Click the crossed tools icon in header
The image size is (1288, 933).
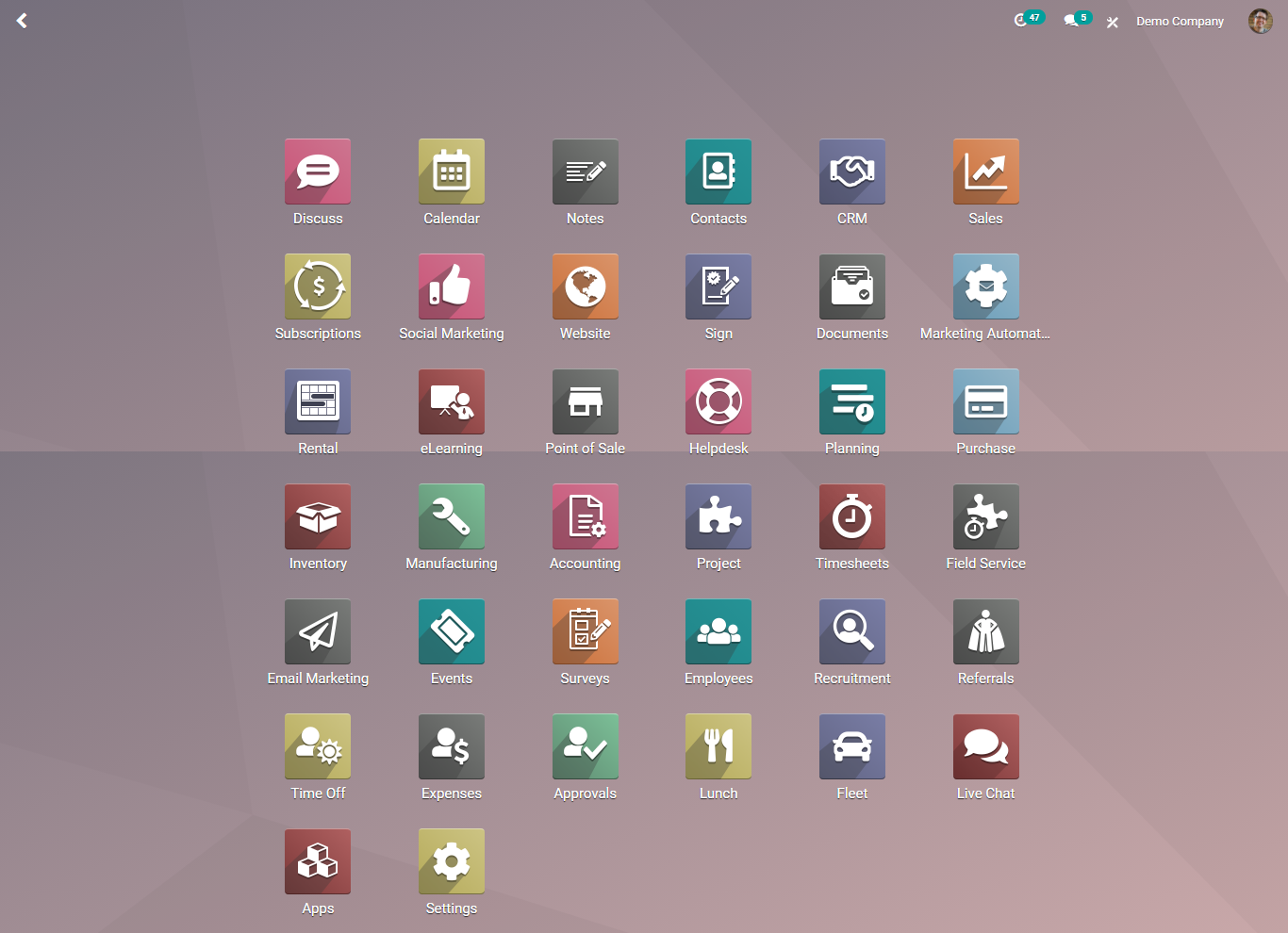click(1113, 22)
